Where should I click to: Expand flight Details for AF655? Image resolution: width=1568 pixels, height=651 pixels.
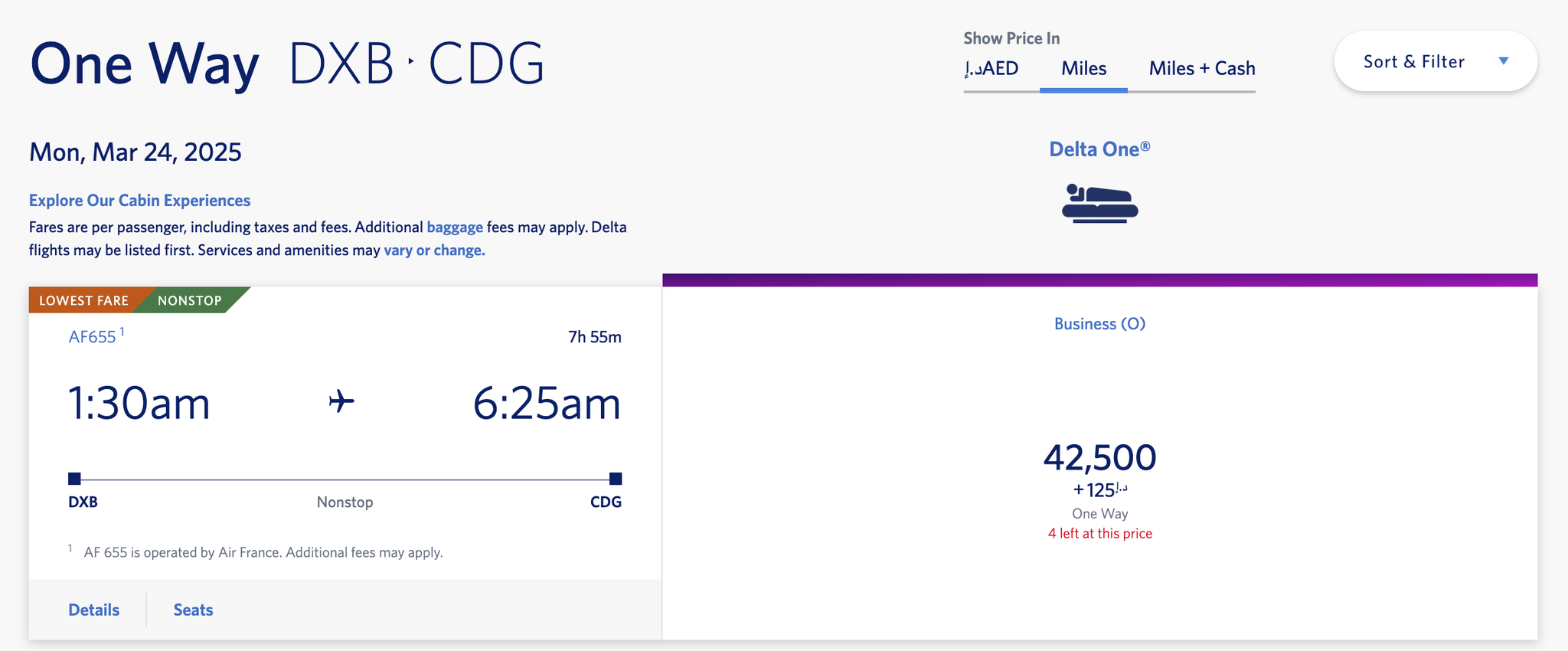tap(93, 609)
